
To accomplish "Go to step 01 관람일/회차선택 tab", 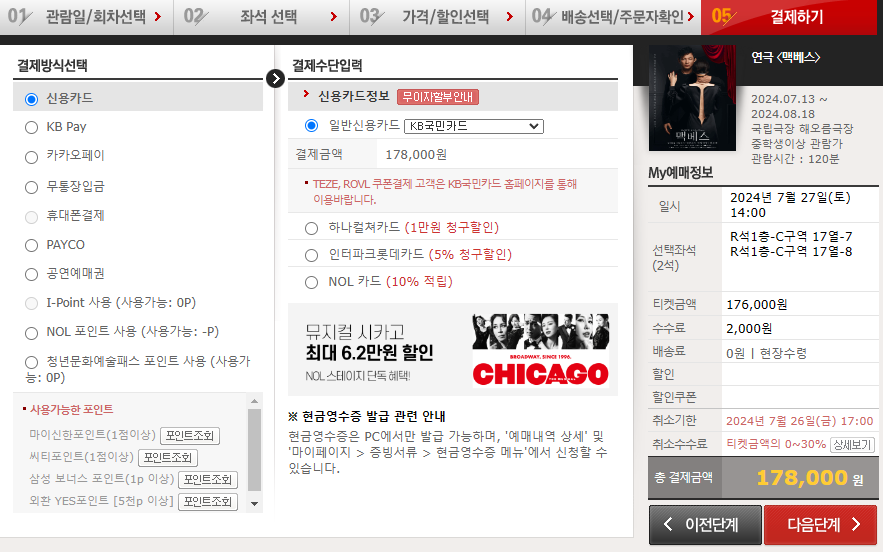I will point(86,17).
